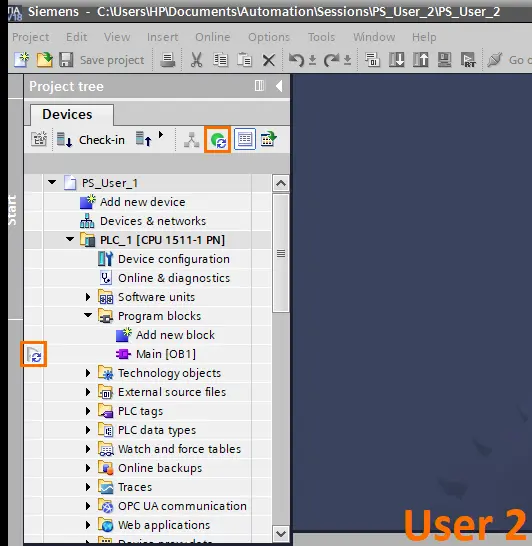Toggle the project tree column layout icon
The height and width of the screenshot is (546, 532).
point(259,86)
